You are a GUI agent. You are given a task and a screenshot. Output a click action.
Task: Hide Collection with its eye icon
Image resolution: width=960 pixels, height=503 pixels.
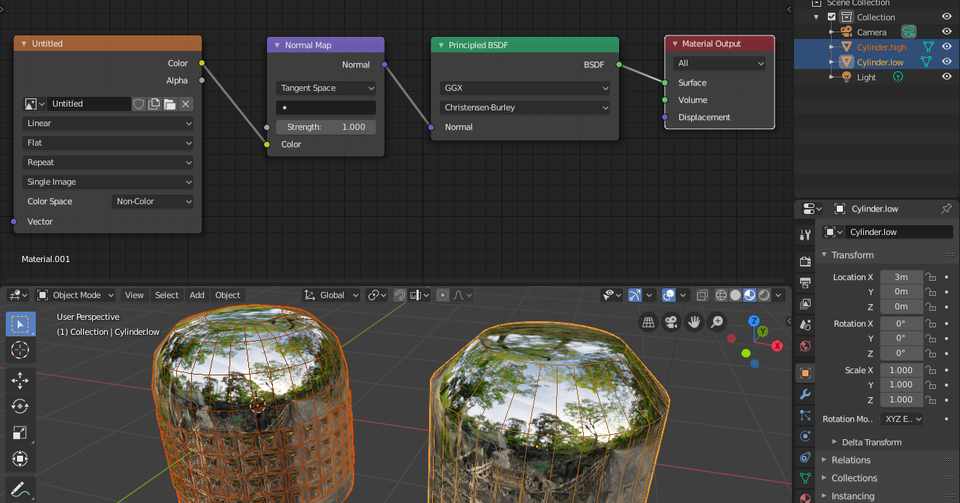click(947, 17)
